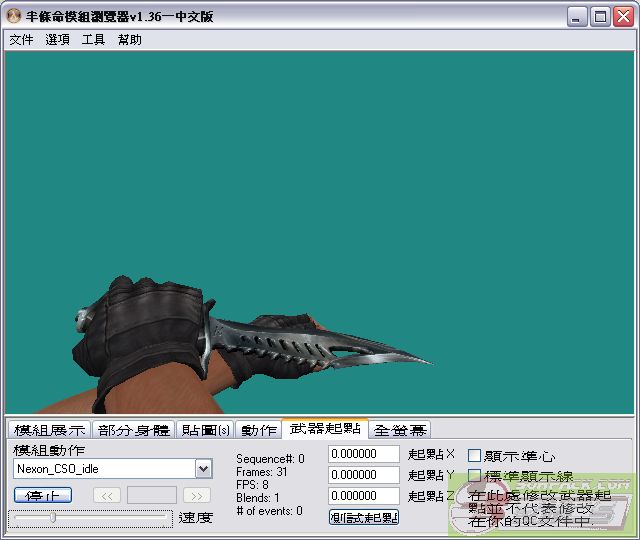
Task: Click the application icon in title bar
Action: tap(14, 16)
